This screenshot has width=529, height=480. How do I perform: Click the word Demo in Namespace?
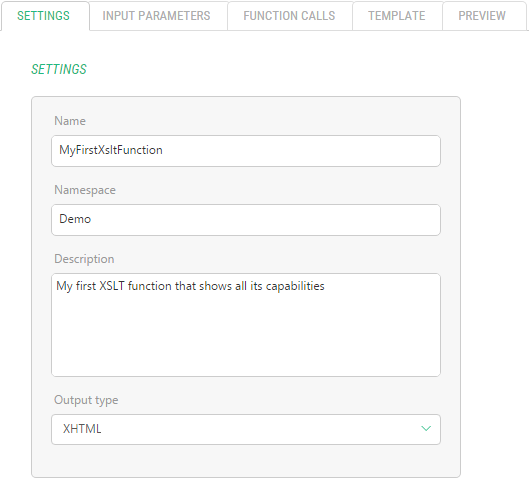[x=75, y=219]
